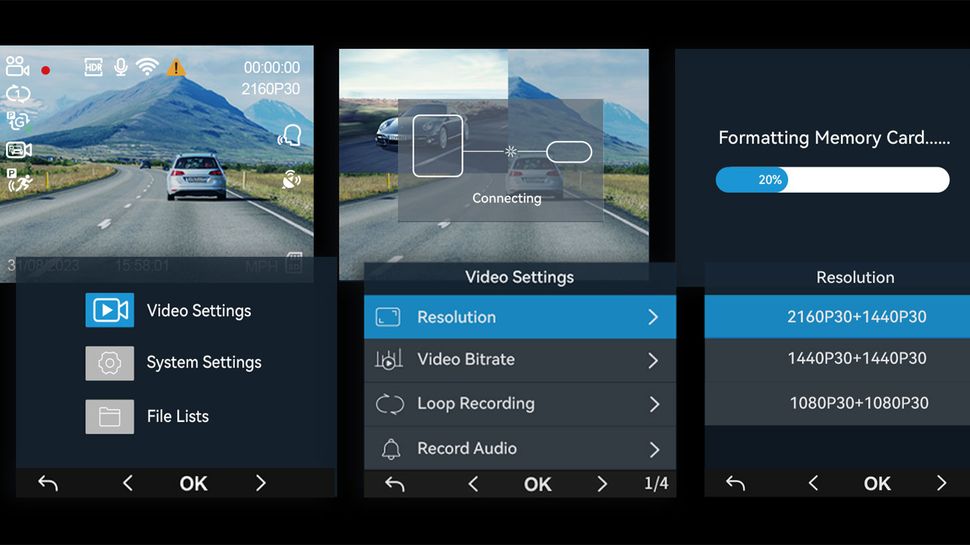The height and width of the screenshot is (545, 970).
Task: Click the formatting progress bar at 20%
Action: pos(832,180)
